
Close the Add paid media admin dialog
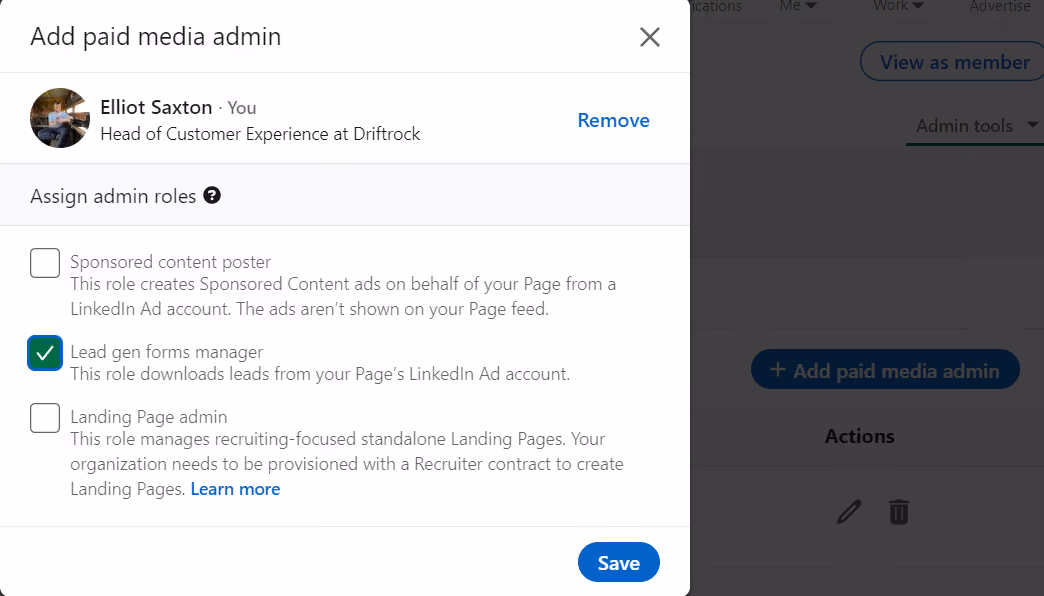pyautogui.click(x=649, y=37)
